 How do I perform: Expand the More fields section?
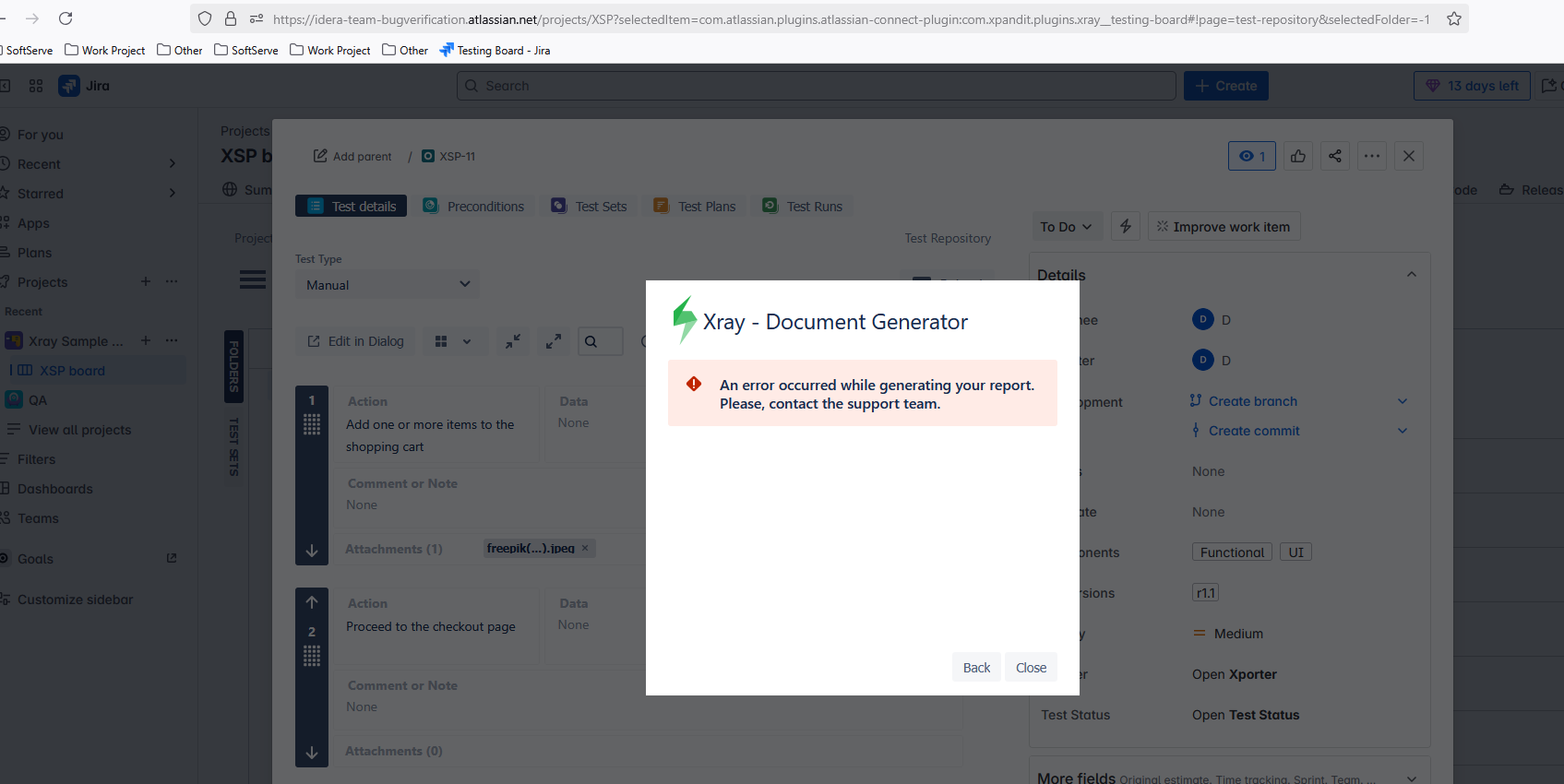1411,778
